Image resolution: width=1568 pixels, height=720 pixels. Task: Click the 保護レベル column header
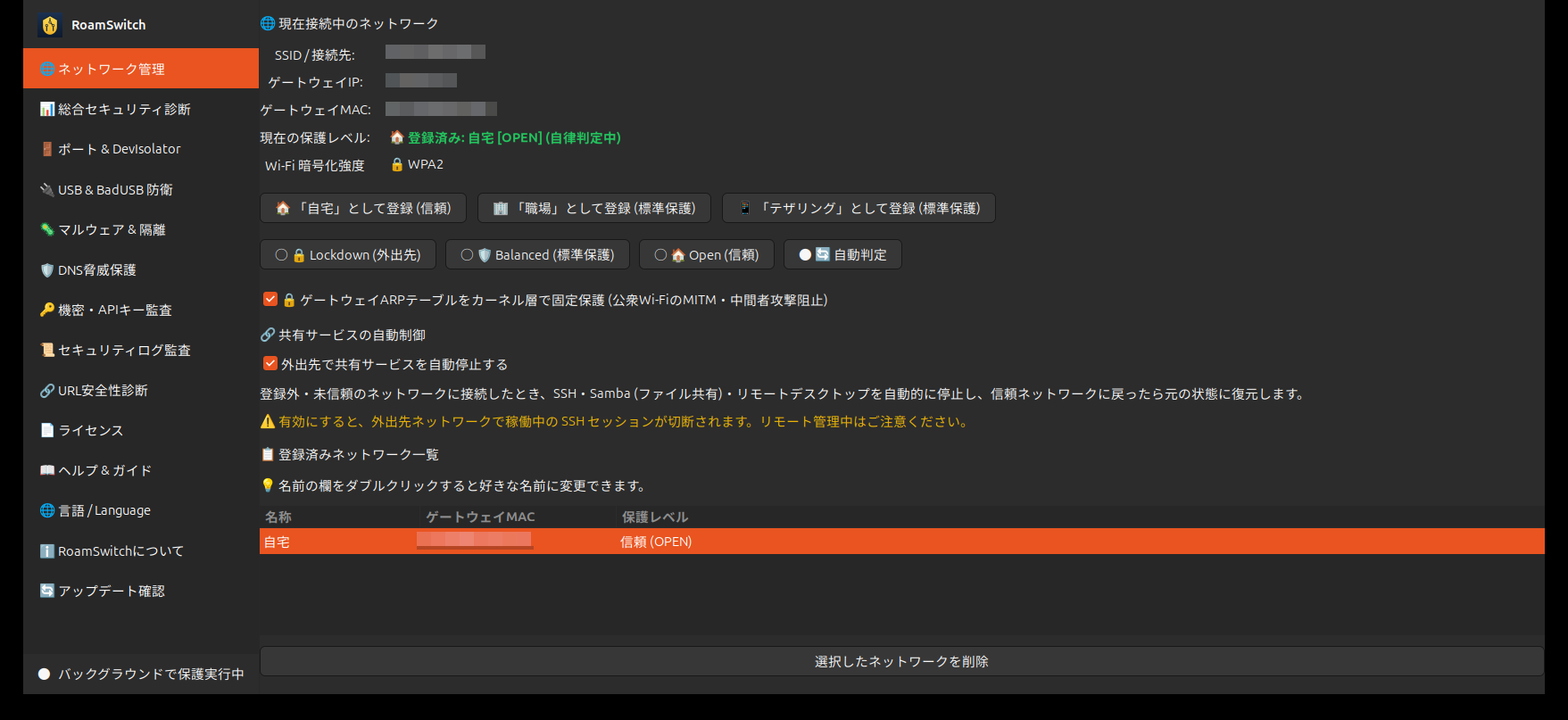(x=1081, y=517)
